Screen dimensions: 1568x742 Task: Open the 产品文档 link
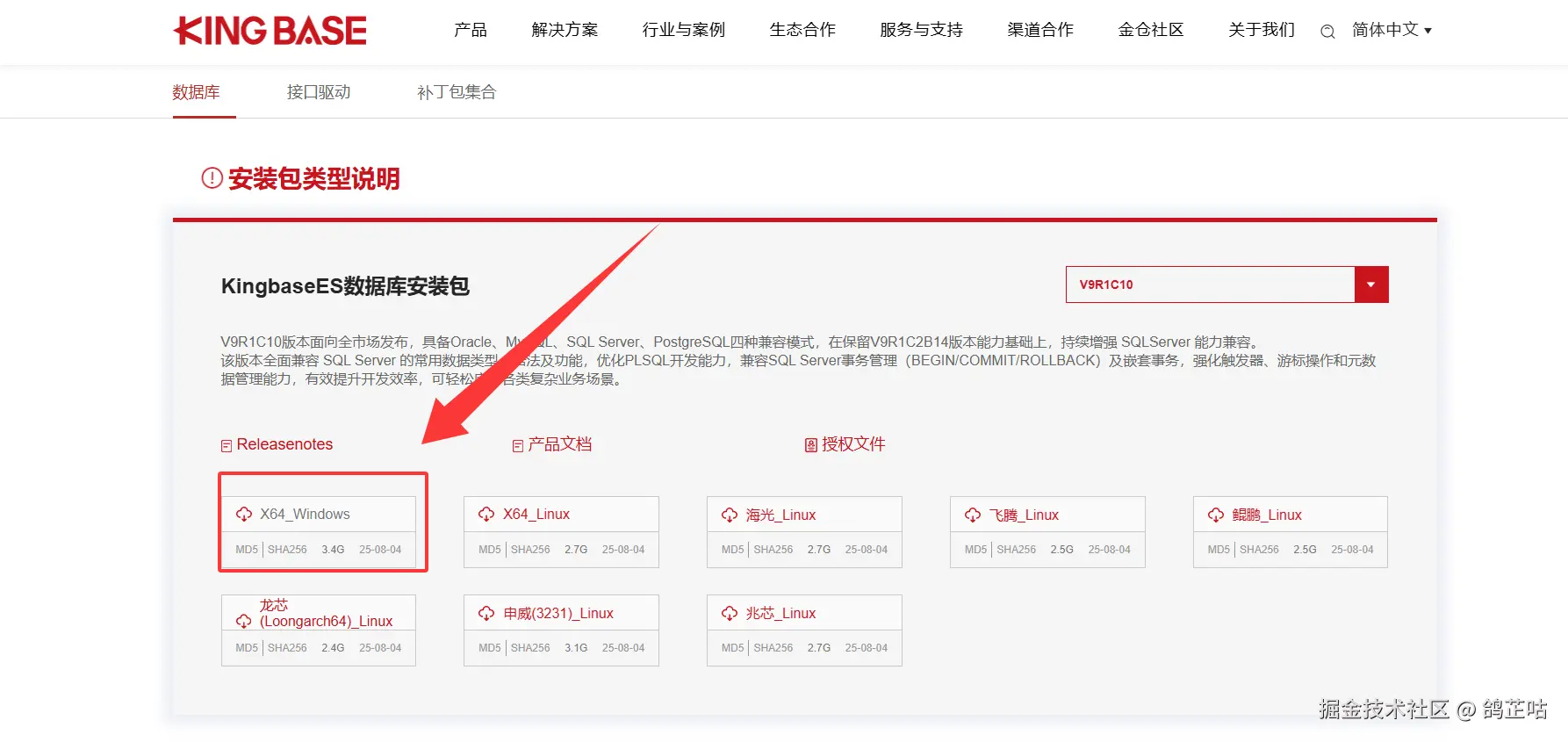point(560,444)
